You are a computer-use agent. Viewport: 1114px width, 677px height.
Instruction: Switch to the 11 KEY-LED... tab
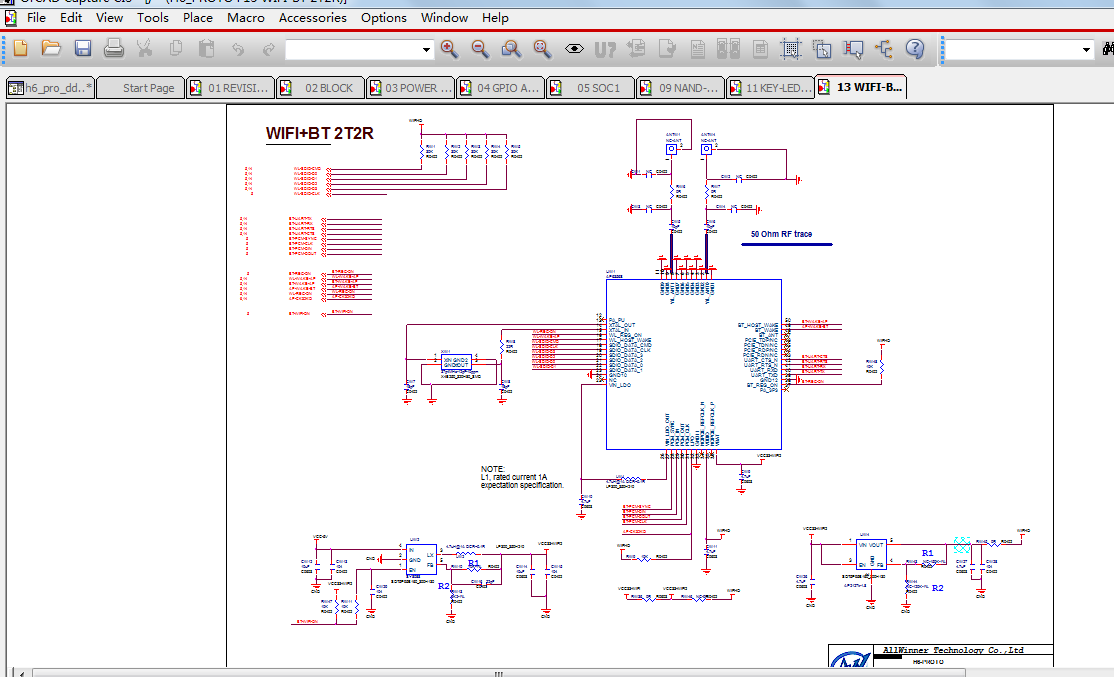(x=770, y=88)
